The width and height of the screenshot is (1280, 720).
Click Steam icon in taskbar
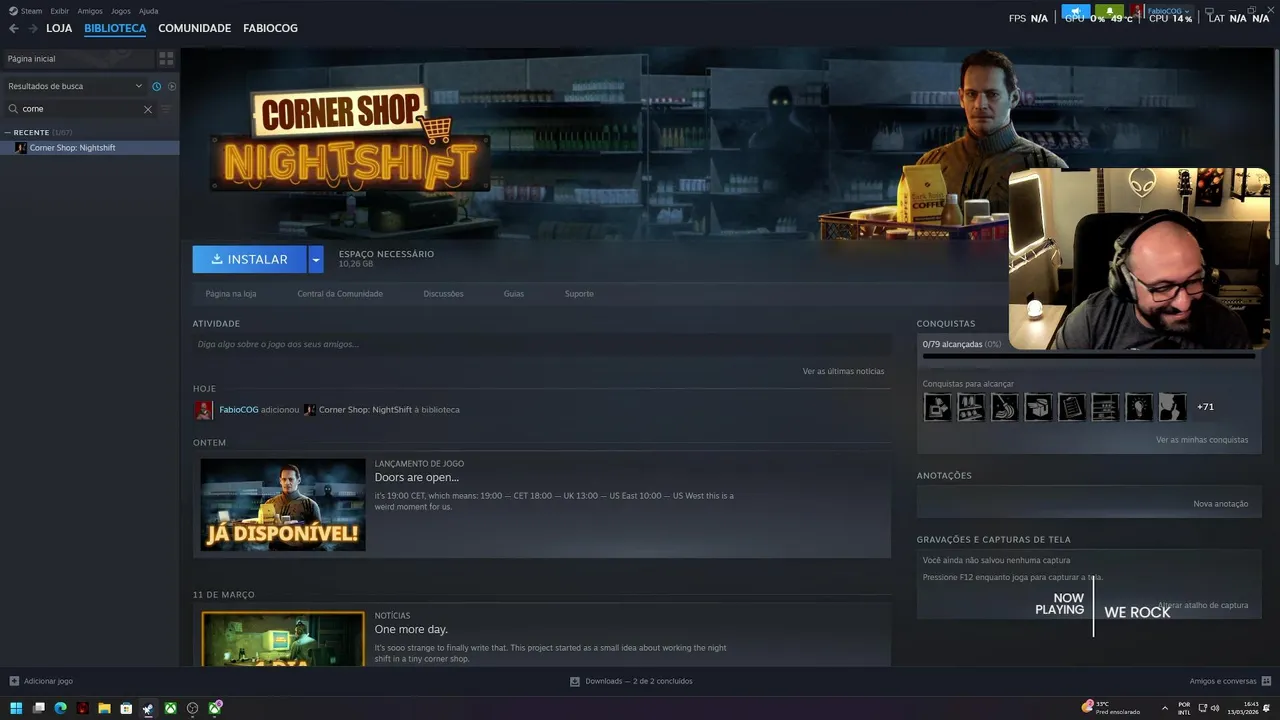[x=148, y=708]
